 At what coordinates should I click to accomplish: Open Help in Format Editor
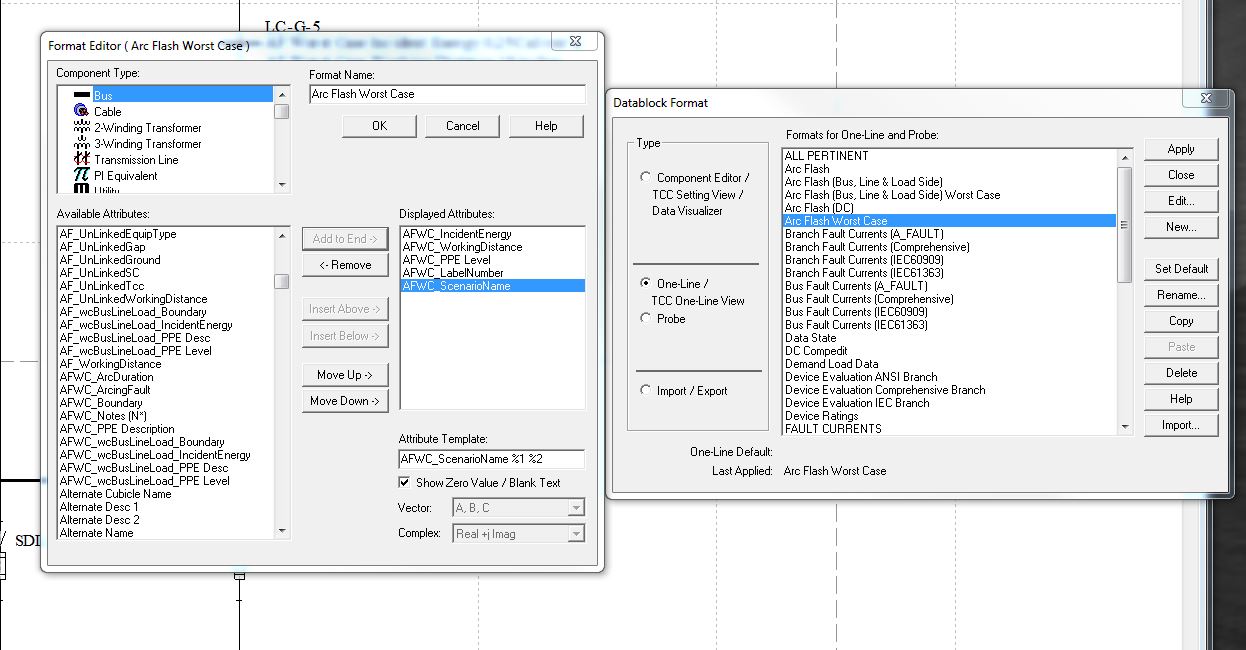click(x=546, y=126)
